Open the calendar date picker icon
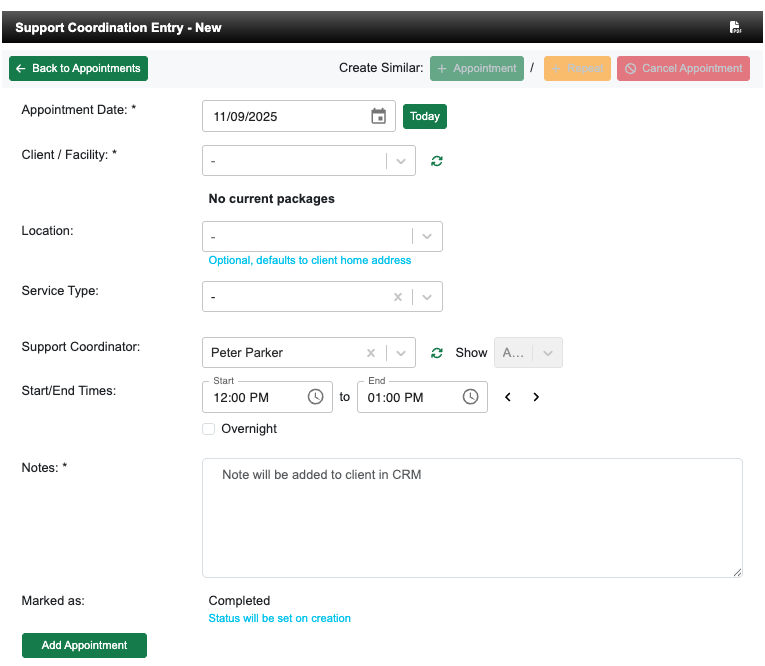Image resolution: width=765 pixels, height=666 pixels. (x=379, y=116)
